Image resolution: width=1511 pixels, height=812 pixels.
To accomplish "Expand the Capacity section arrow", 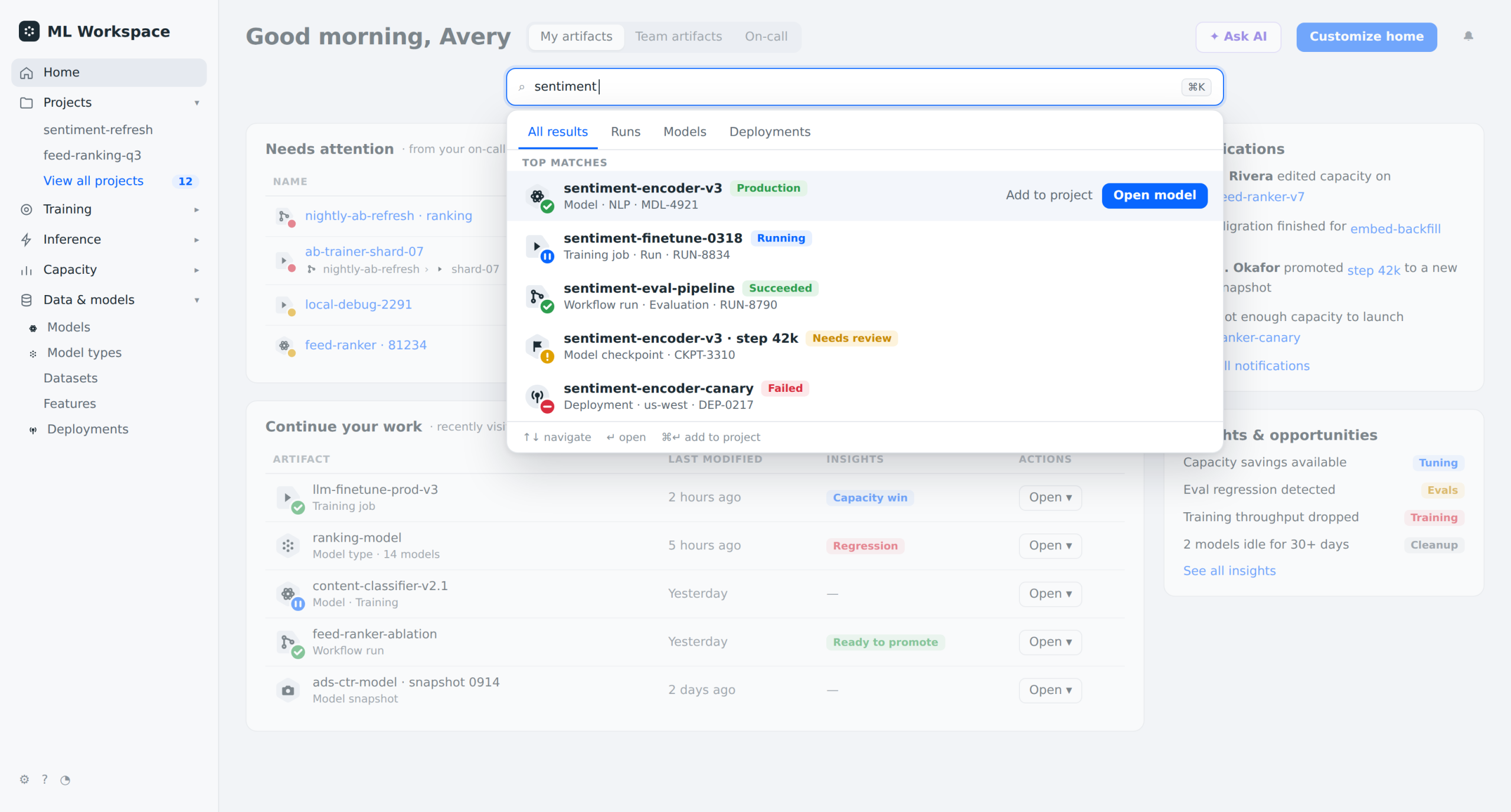I will (x=197, y=270).
